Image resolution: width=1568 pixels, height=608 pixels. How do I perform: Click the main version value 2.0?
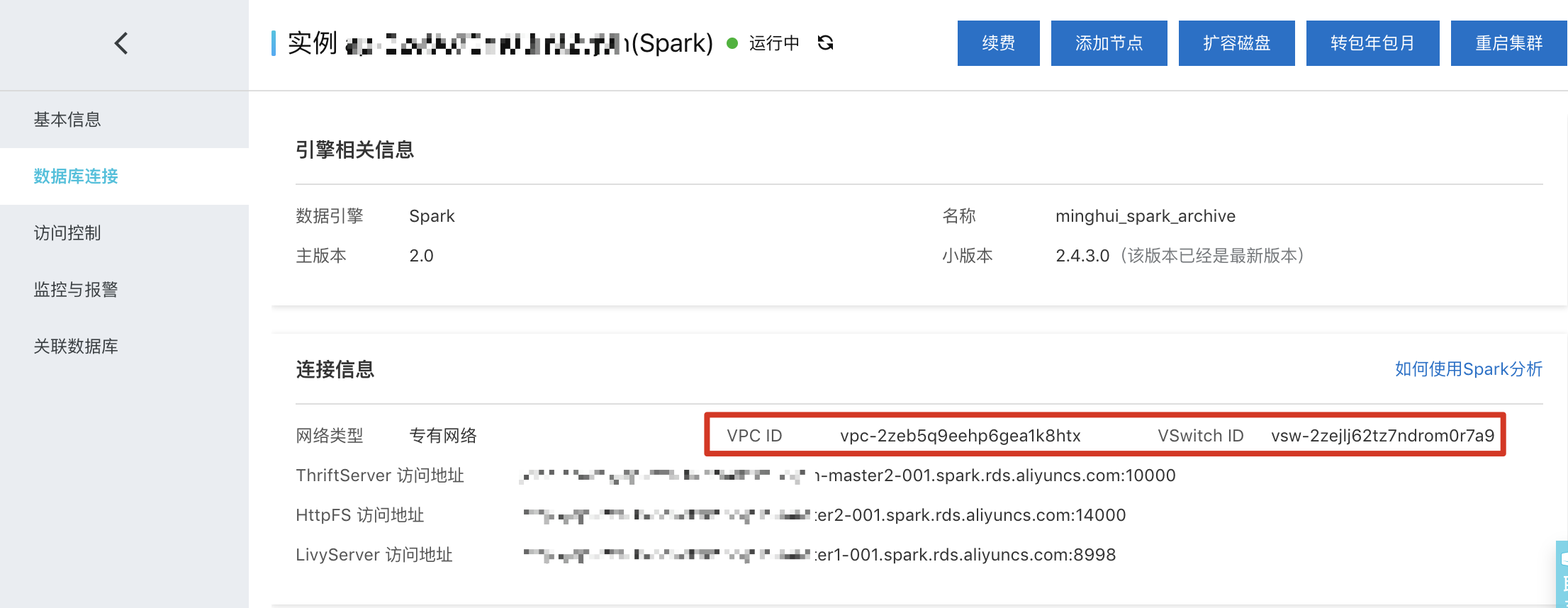[421, 255]
